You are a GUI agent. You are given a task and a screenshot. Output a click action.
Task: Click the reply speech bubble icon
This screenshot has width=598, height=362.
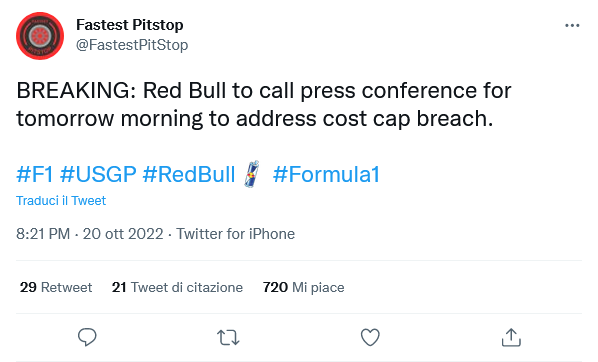click(87, 337)
